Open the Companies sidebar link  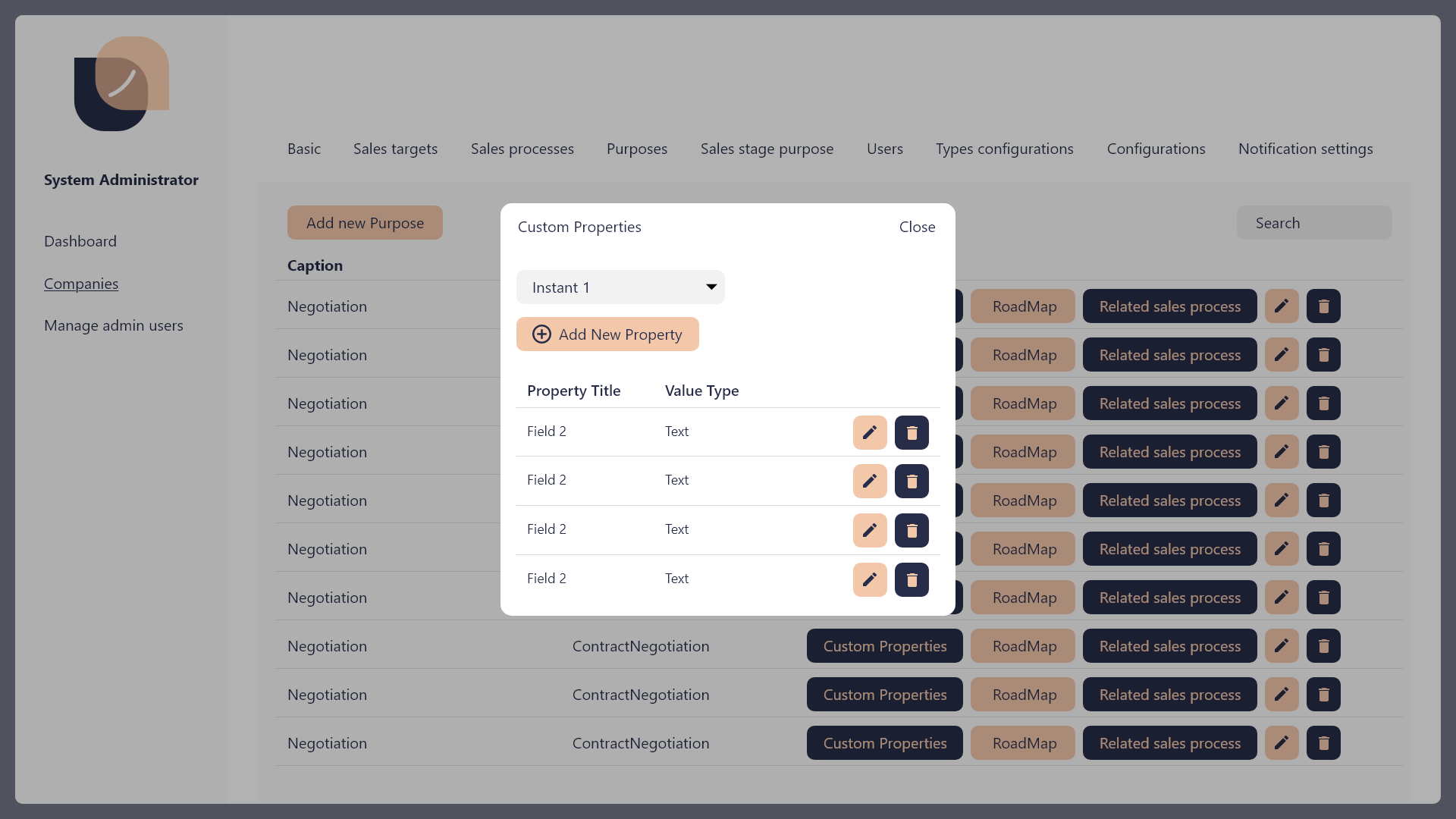tap(81, 284)
